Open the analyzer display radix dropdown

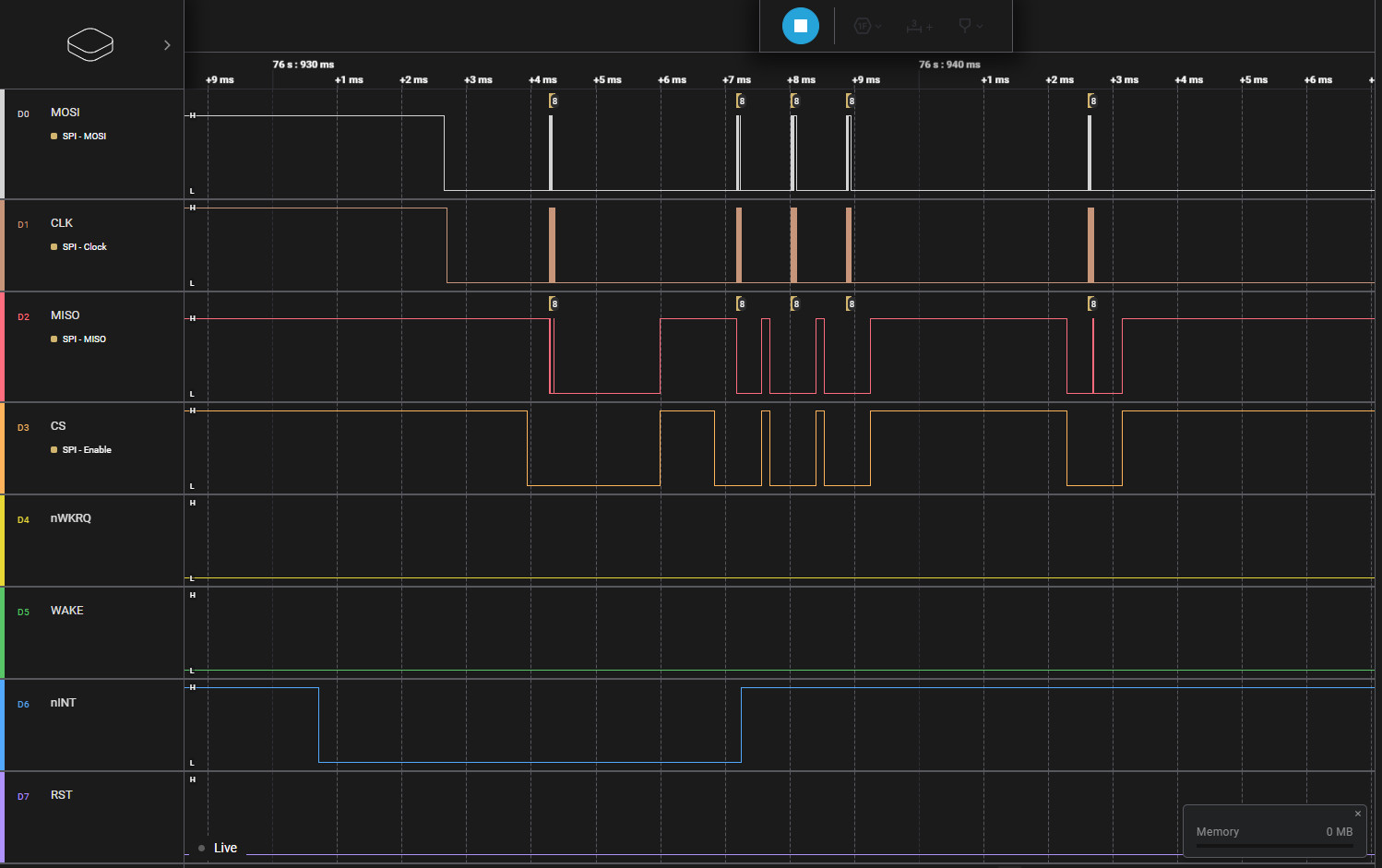click(867, 26)
